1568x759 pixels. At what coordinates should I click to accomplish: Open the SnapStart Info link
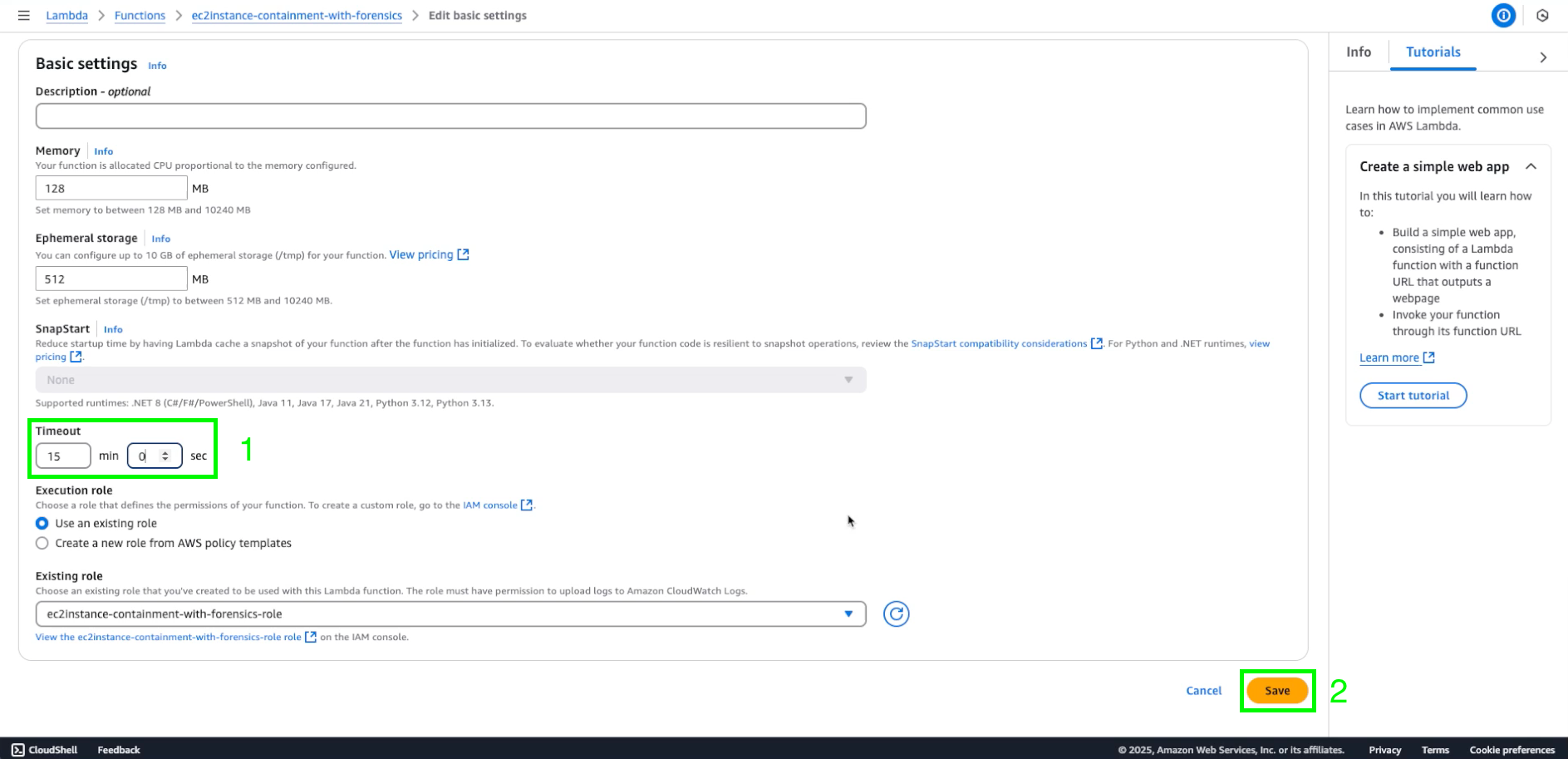(113, 329)
